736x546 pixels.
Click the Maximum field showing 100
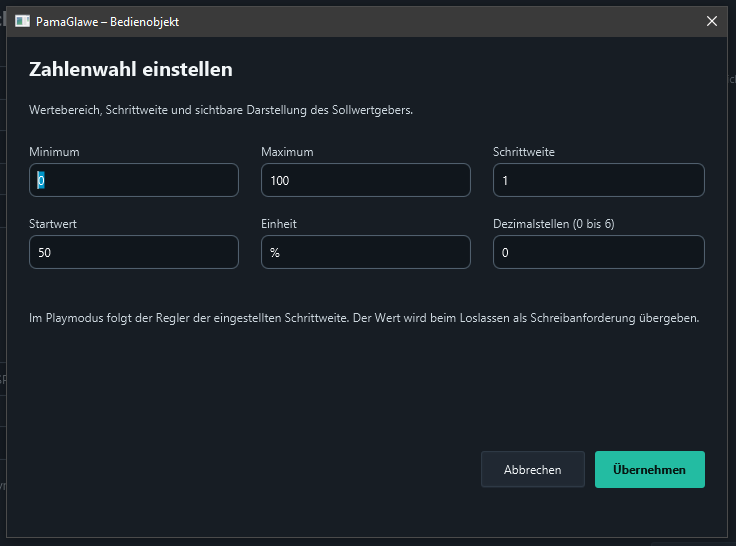coord(366,180)
